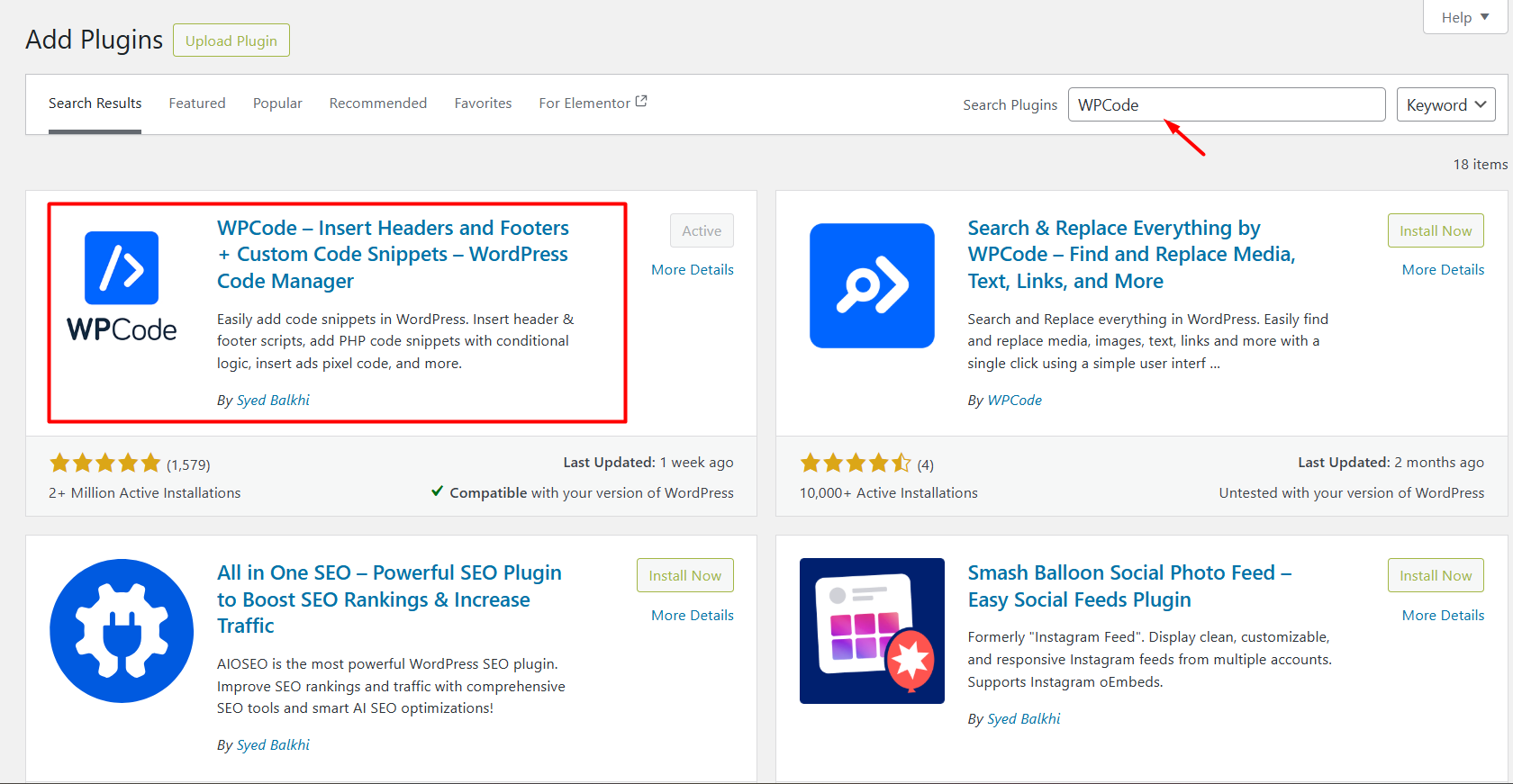Click Syed Balkhi author link under WPCode
Screen dimensions: 1513x784
[x=273, y=401]
